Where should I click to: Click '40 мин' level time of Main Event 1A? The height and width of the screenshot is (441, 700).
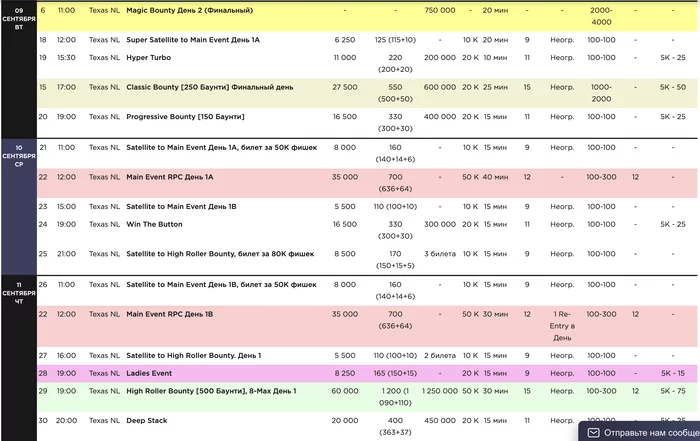click(495, 177)
